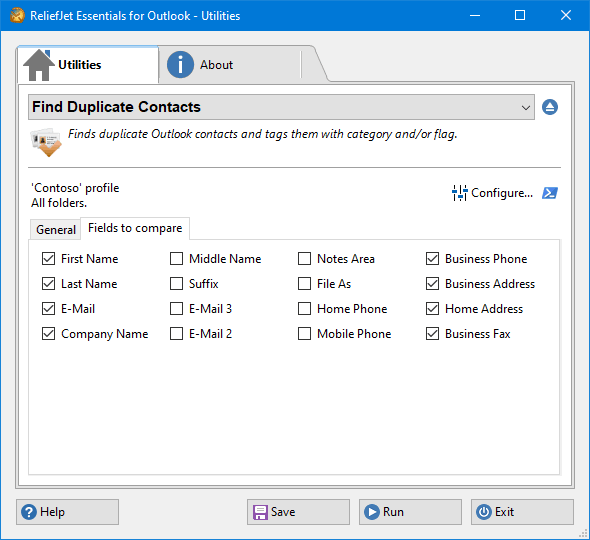Open the About tab
590x540 pixels.
[x=230, y=65]
